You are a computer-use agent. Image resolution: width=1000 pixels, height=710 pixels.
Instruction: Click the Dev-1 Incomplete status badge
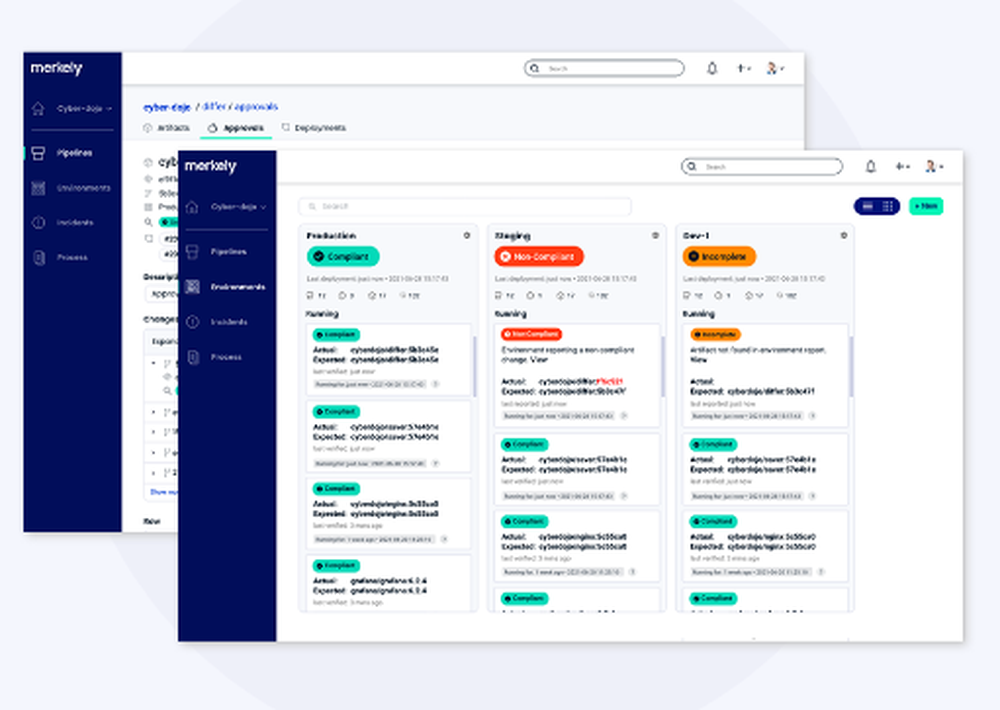719,256
